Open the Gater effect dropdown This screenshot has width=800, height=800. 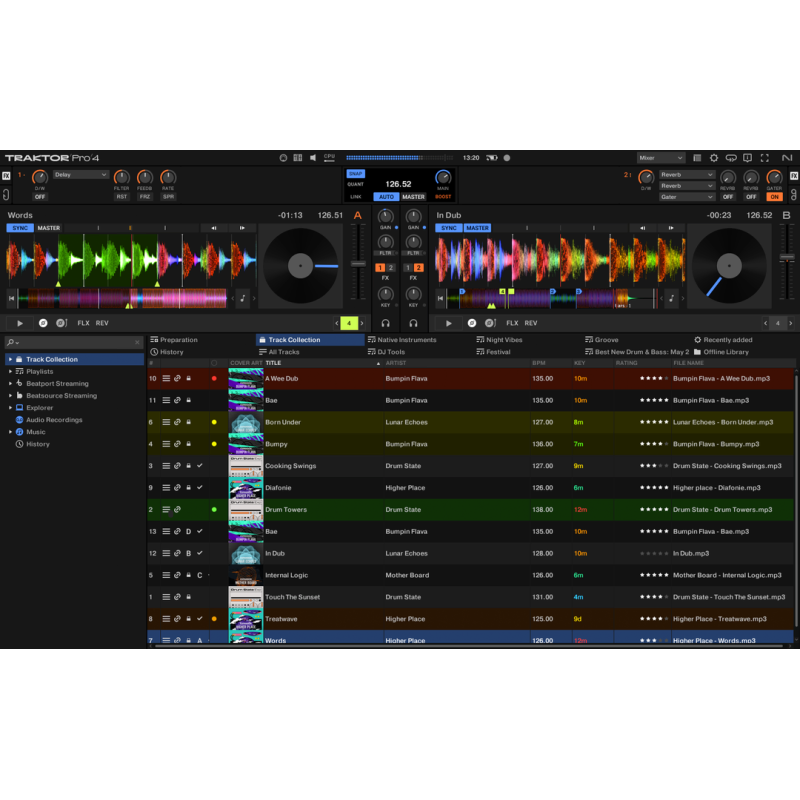click(x=687, y=197)
